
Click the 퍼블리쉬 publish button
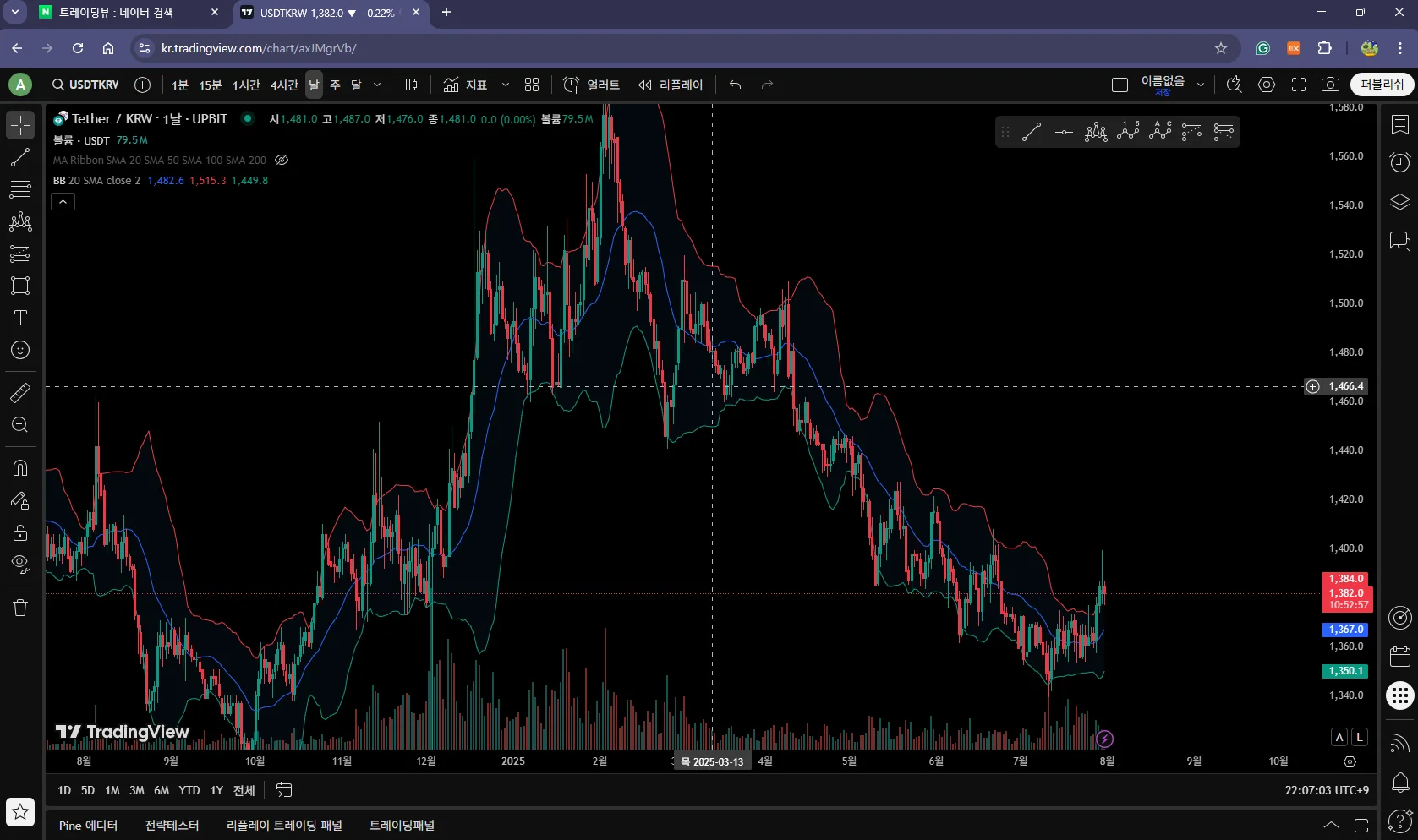[1382, 85]
